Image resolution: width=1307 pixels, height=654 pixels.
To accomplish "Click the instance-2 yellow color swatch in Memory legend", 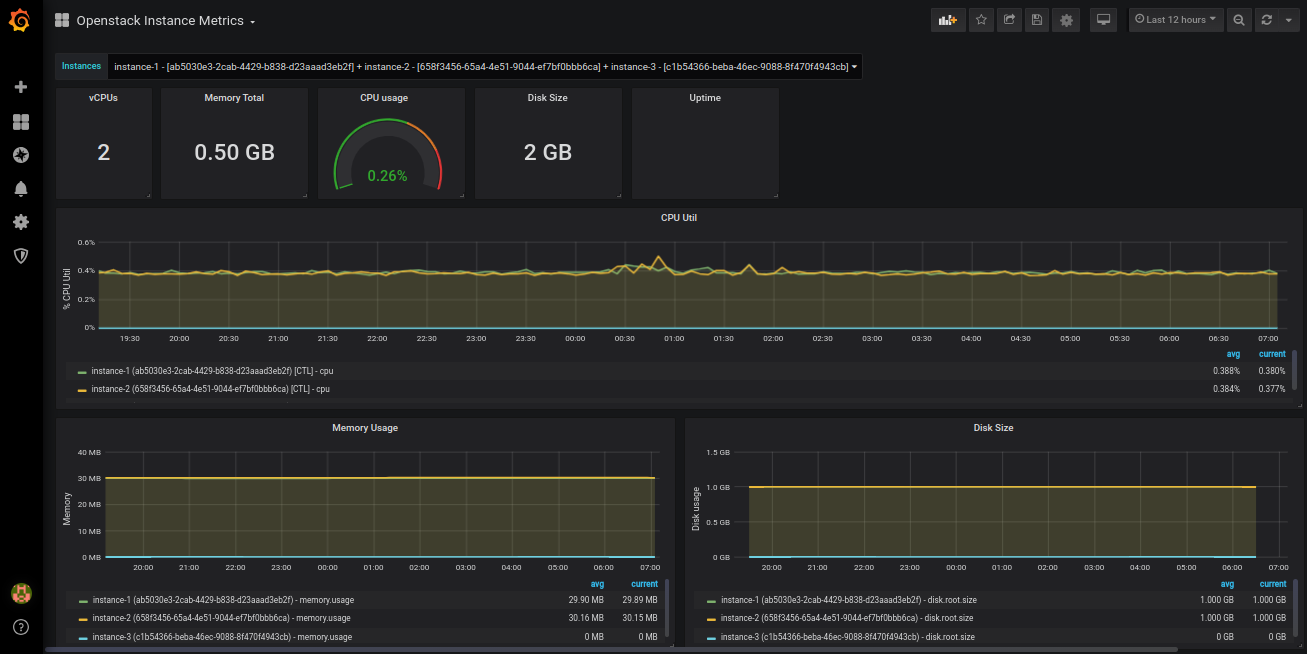I will 82,619.
